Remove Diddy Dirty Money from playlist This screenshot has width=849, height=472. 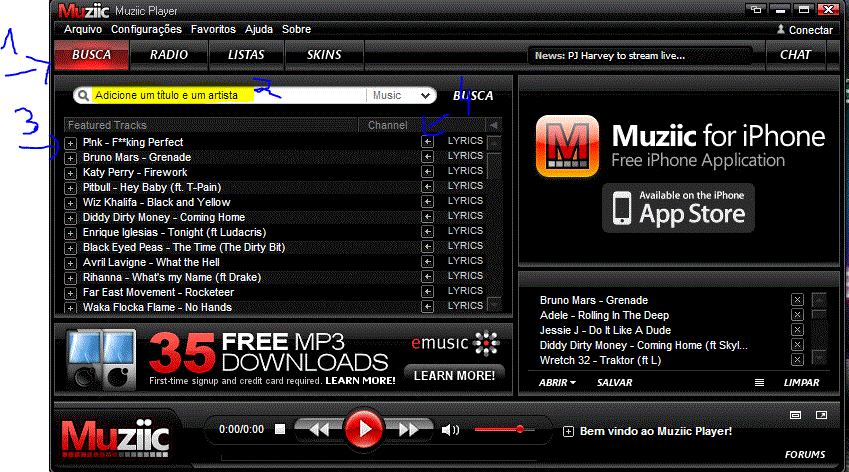[x=797, y=345]
